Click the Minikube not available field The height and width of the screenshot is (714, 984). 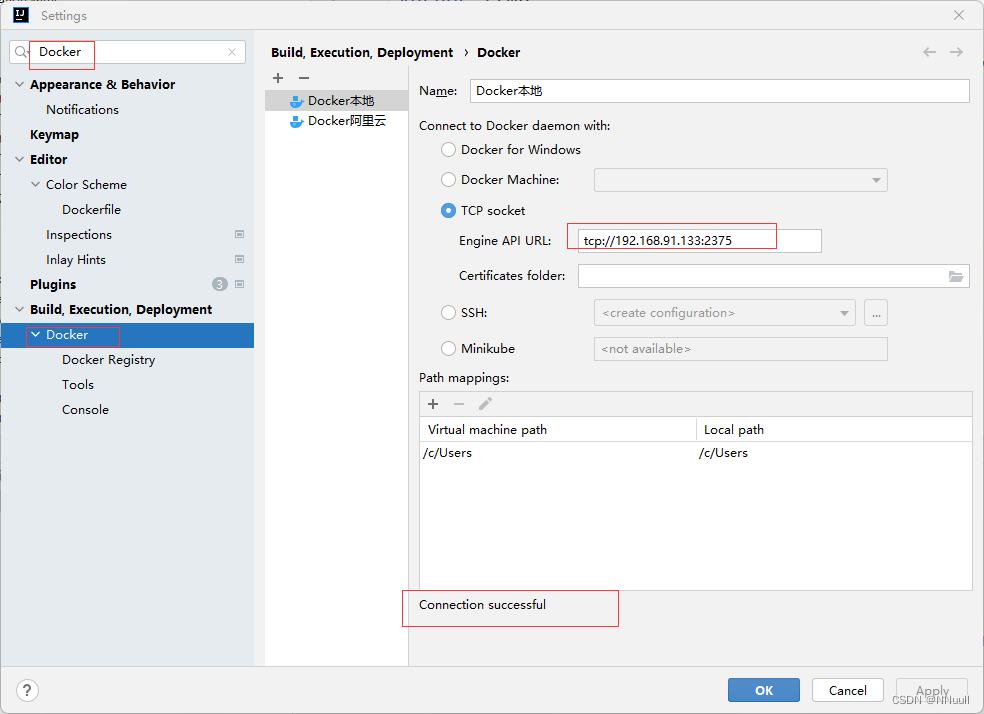tap(741, 349)
